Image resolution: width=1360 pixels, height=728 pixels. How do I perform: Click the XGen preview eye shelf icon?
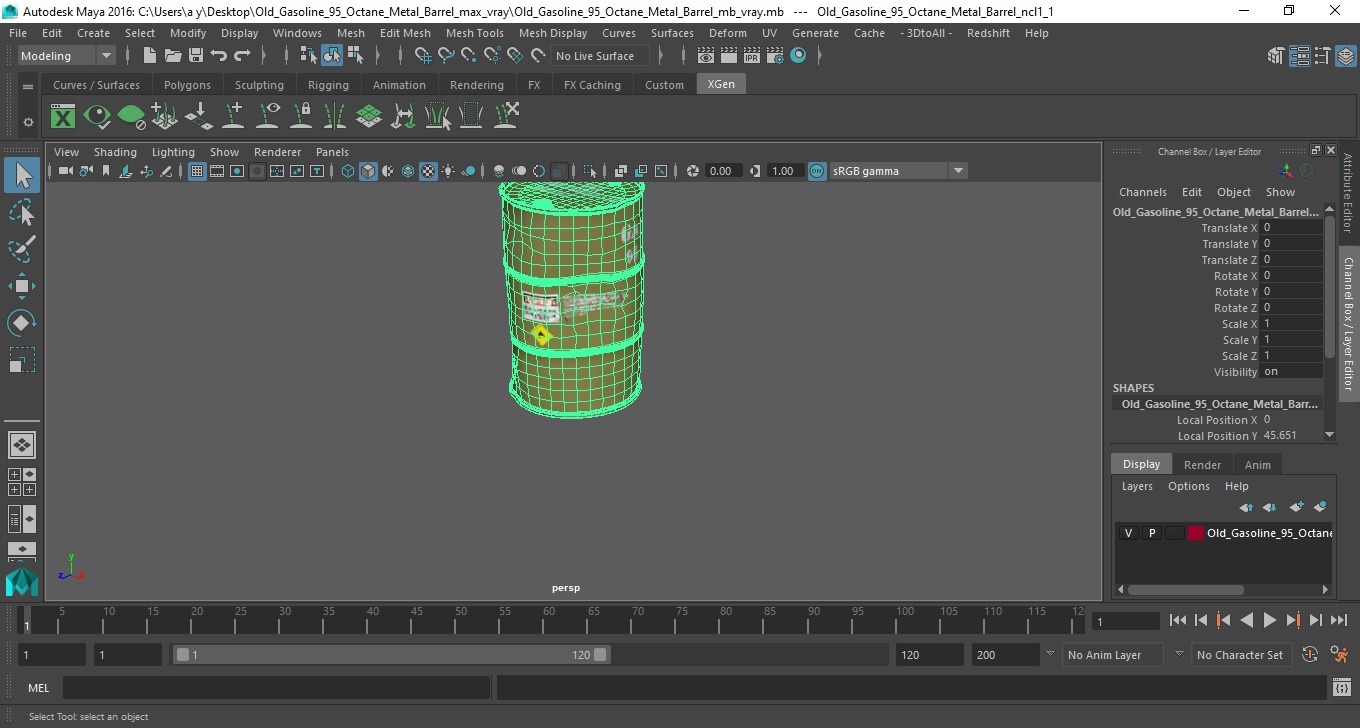(97, 117)
